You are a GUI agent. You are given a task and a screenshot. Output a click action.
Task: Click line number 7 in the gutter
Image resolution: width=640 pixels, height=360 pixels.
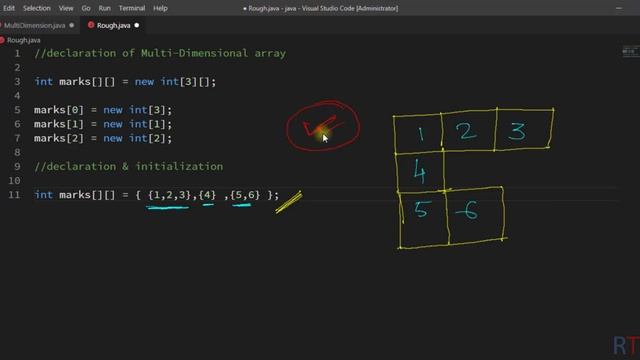tap(17, 138)
